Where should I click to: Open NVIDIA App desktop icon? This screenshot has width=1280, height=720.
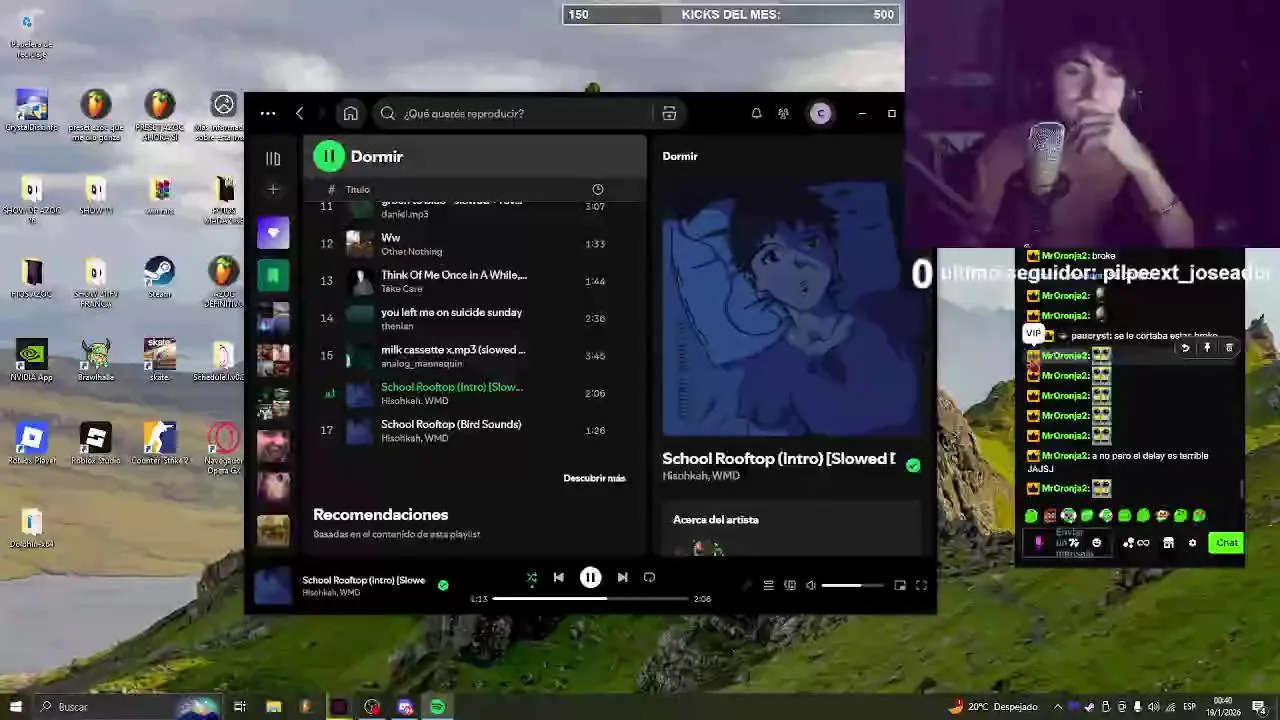31,361
